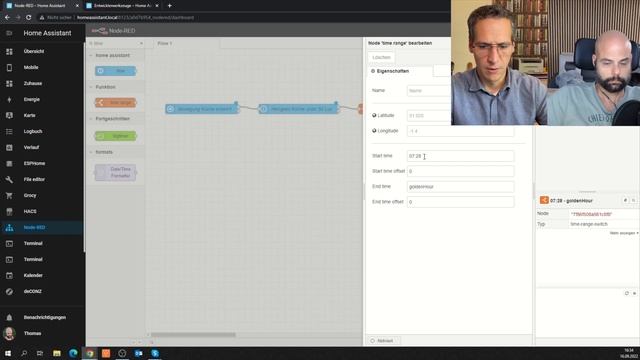The image size is (640, 360).
Task: Select the Node-RED sidebar entry
Action: [42, 227]
